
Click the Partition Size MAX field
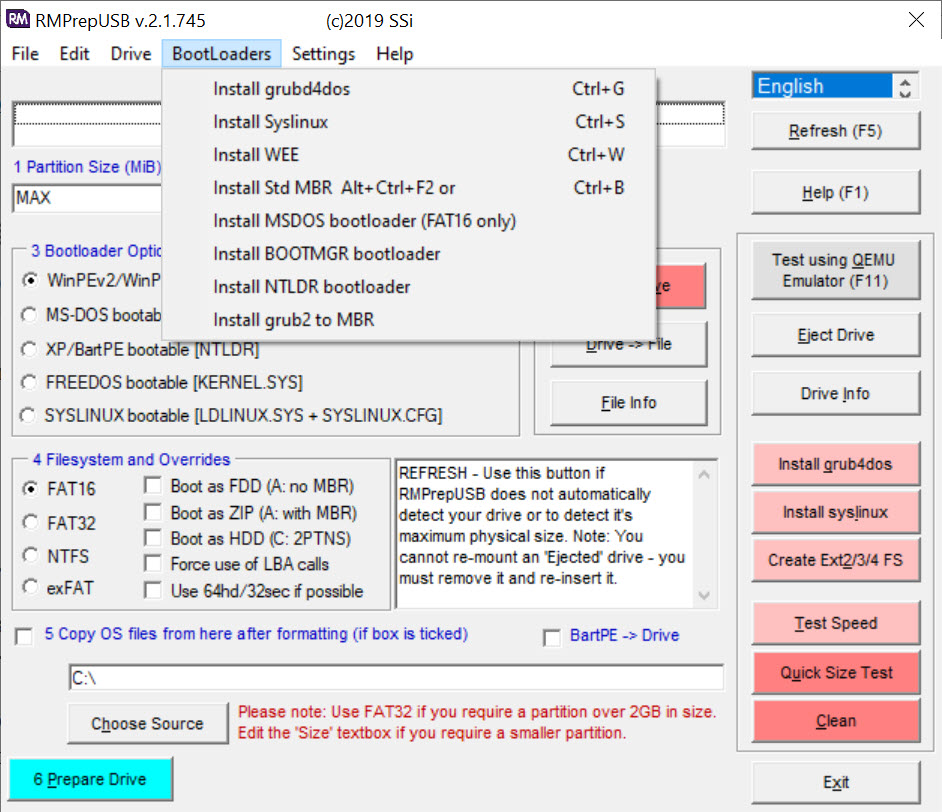87,198
